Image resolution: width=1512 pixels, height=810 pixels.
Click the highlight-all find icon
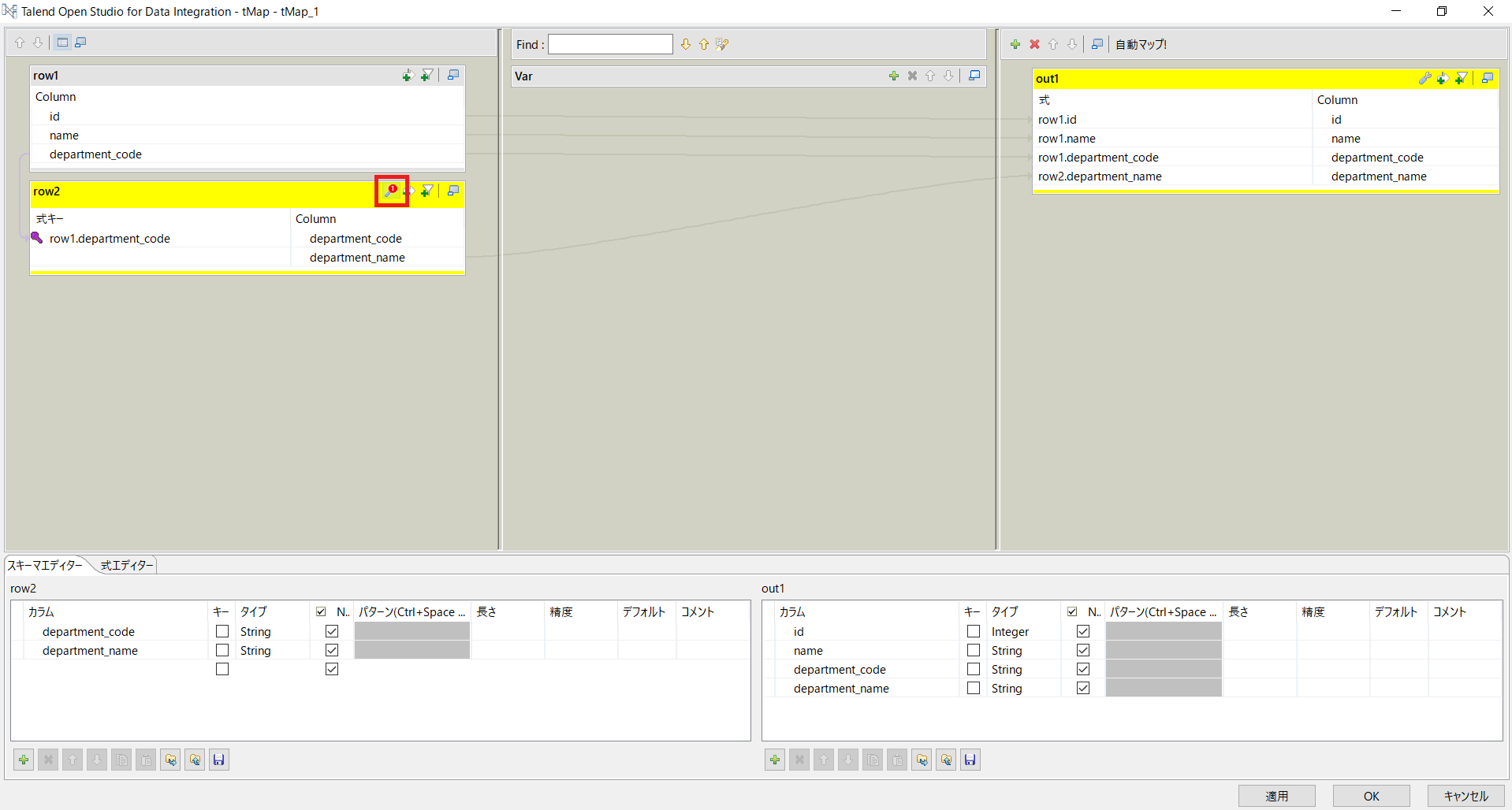[x=722, y=44]
